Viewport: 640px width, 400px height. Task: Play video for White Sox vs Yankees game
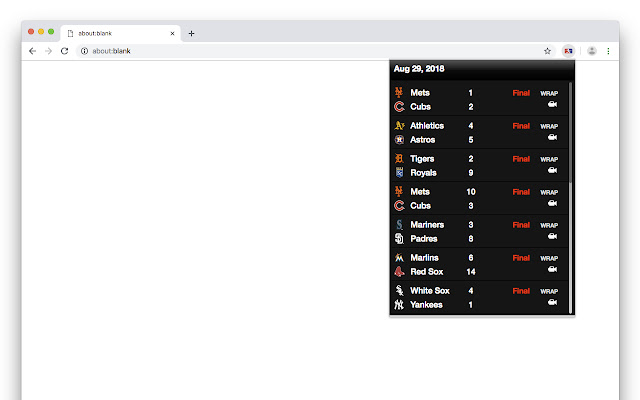[x=552, y=302]
